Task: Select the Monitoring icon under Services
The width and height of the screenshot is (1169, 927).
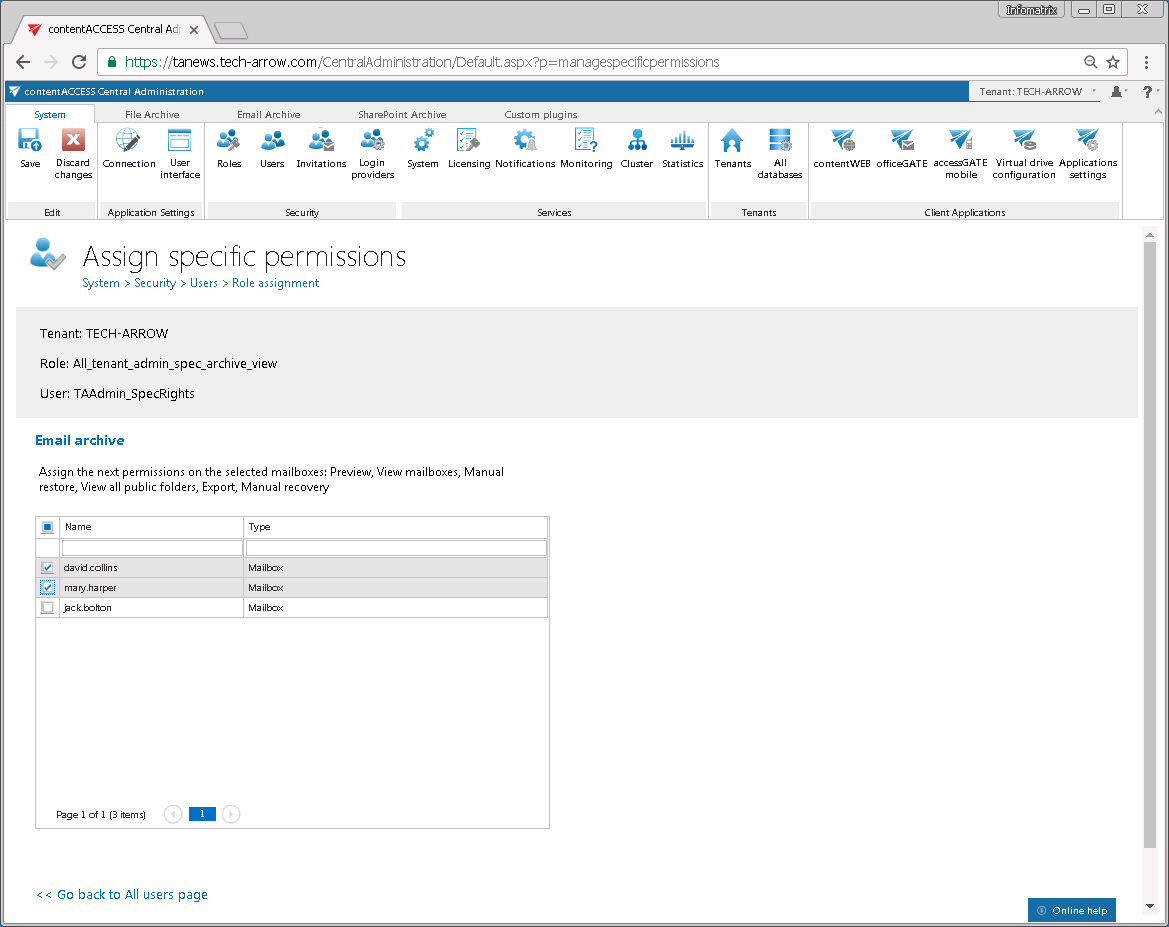Action: point(586,148)
